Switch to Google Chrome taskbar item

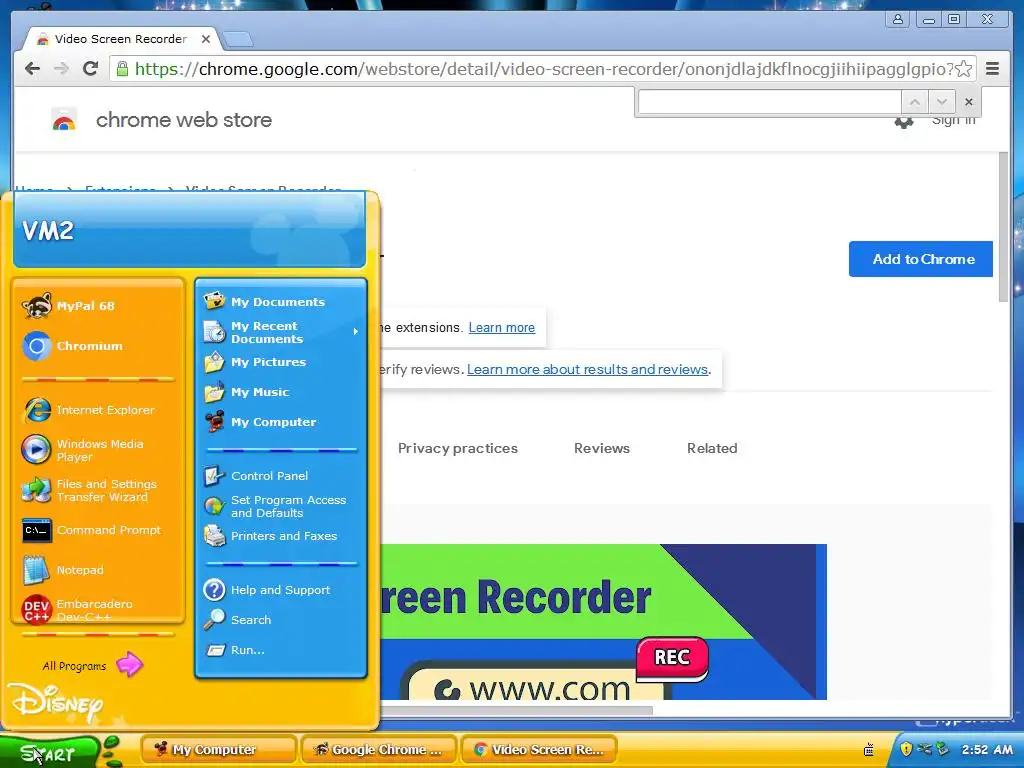coord(379,750)
